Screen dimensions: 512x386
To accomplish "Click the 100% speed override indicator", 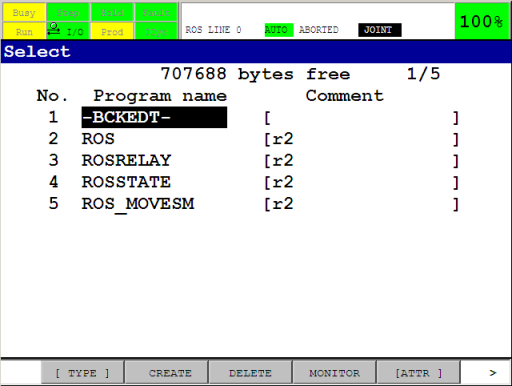I will click(482, 21).
